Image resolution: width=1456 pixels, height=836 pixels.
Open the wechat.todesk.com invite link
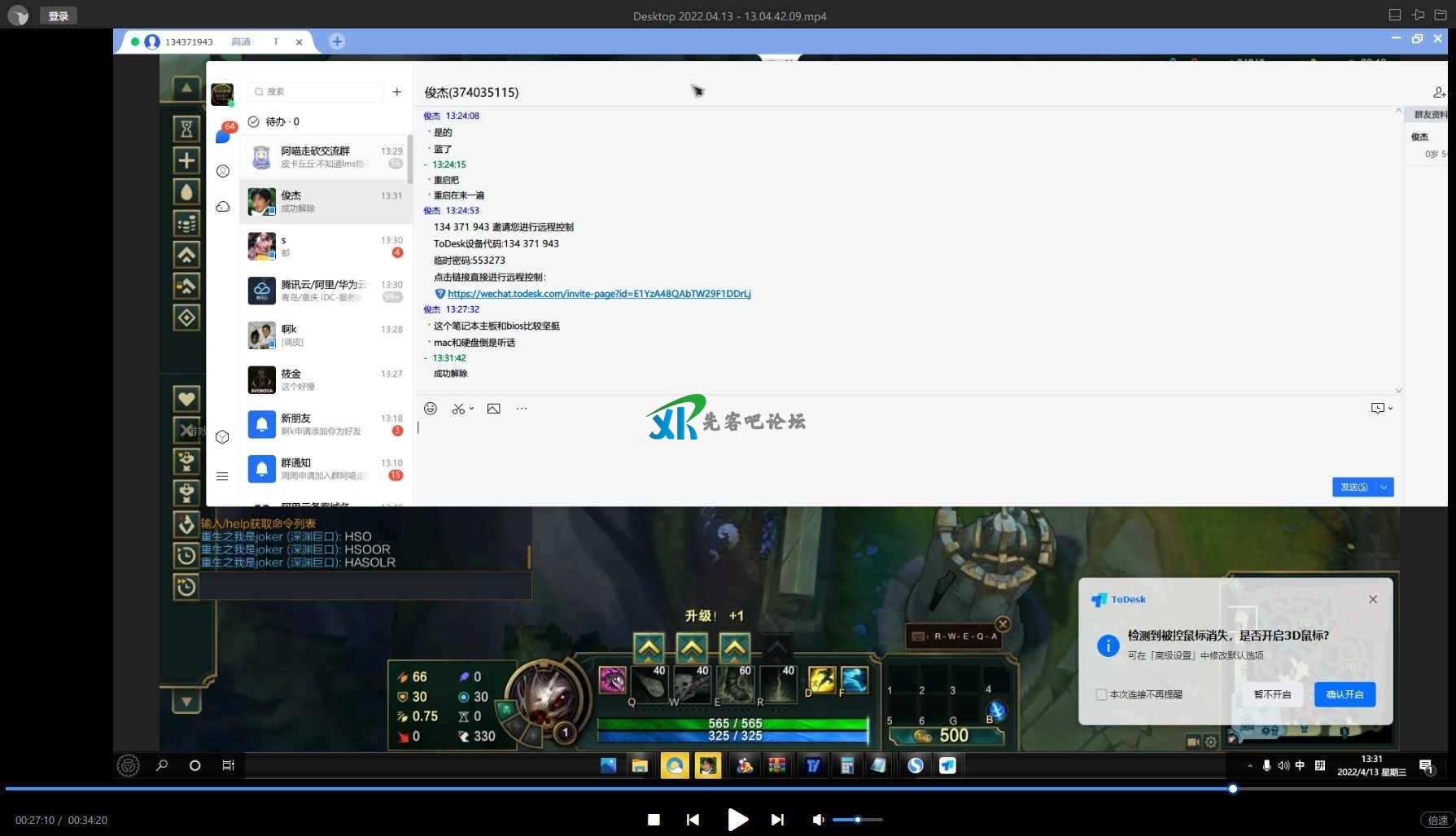pyautogui.click(x=598, y=294)
